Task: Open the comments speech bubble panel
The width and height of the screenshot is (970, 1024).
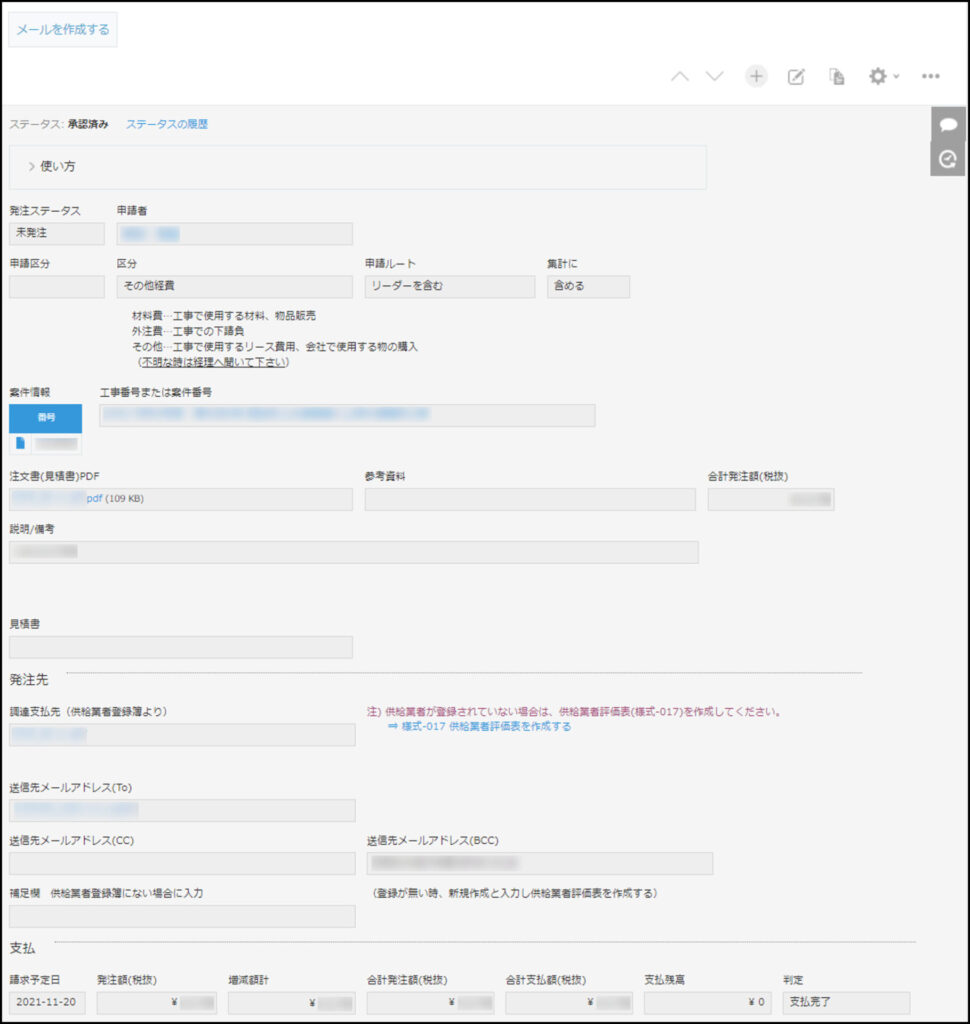Action: [x=947, y=125]
